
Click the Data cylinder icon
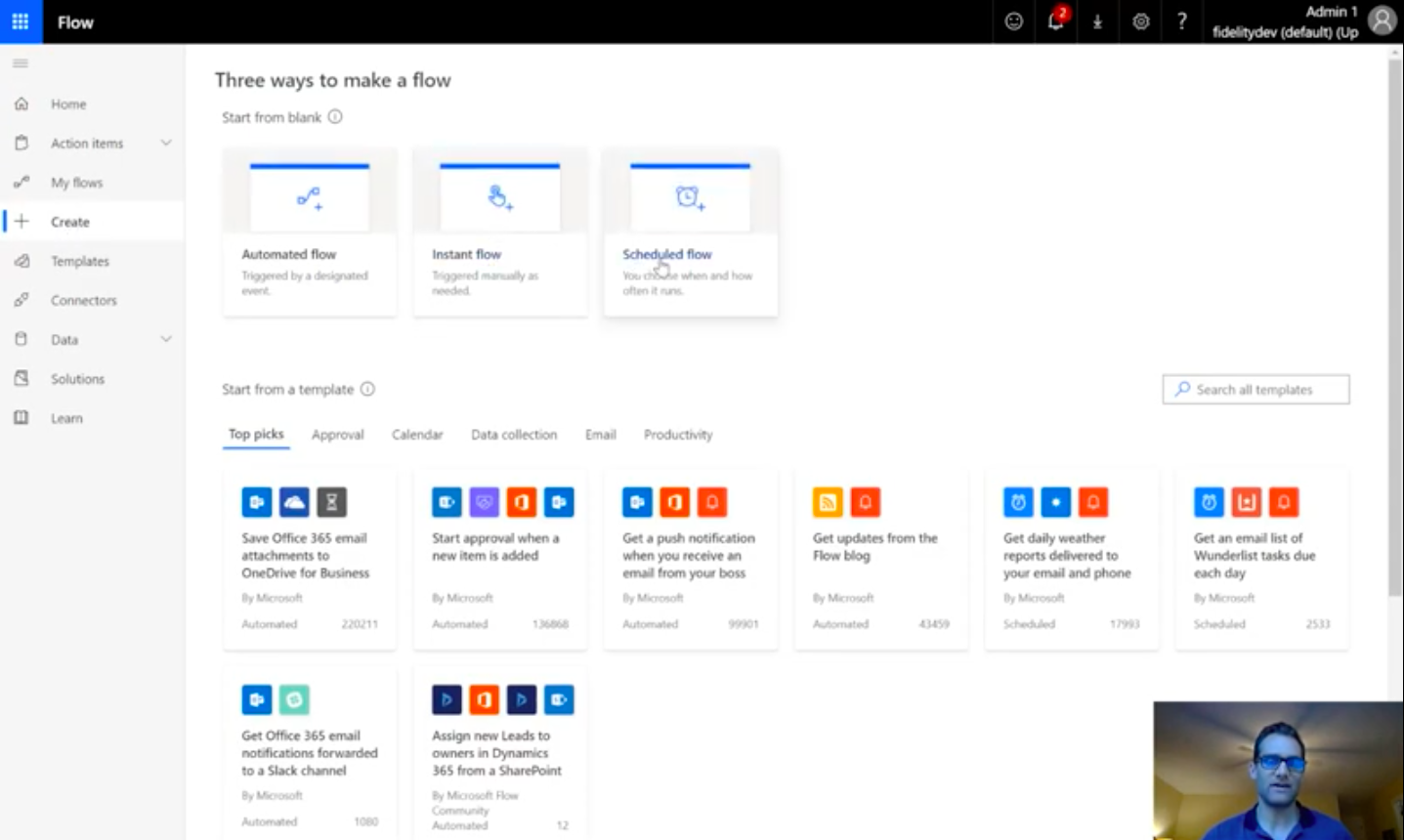(21, 339)
